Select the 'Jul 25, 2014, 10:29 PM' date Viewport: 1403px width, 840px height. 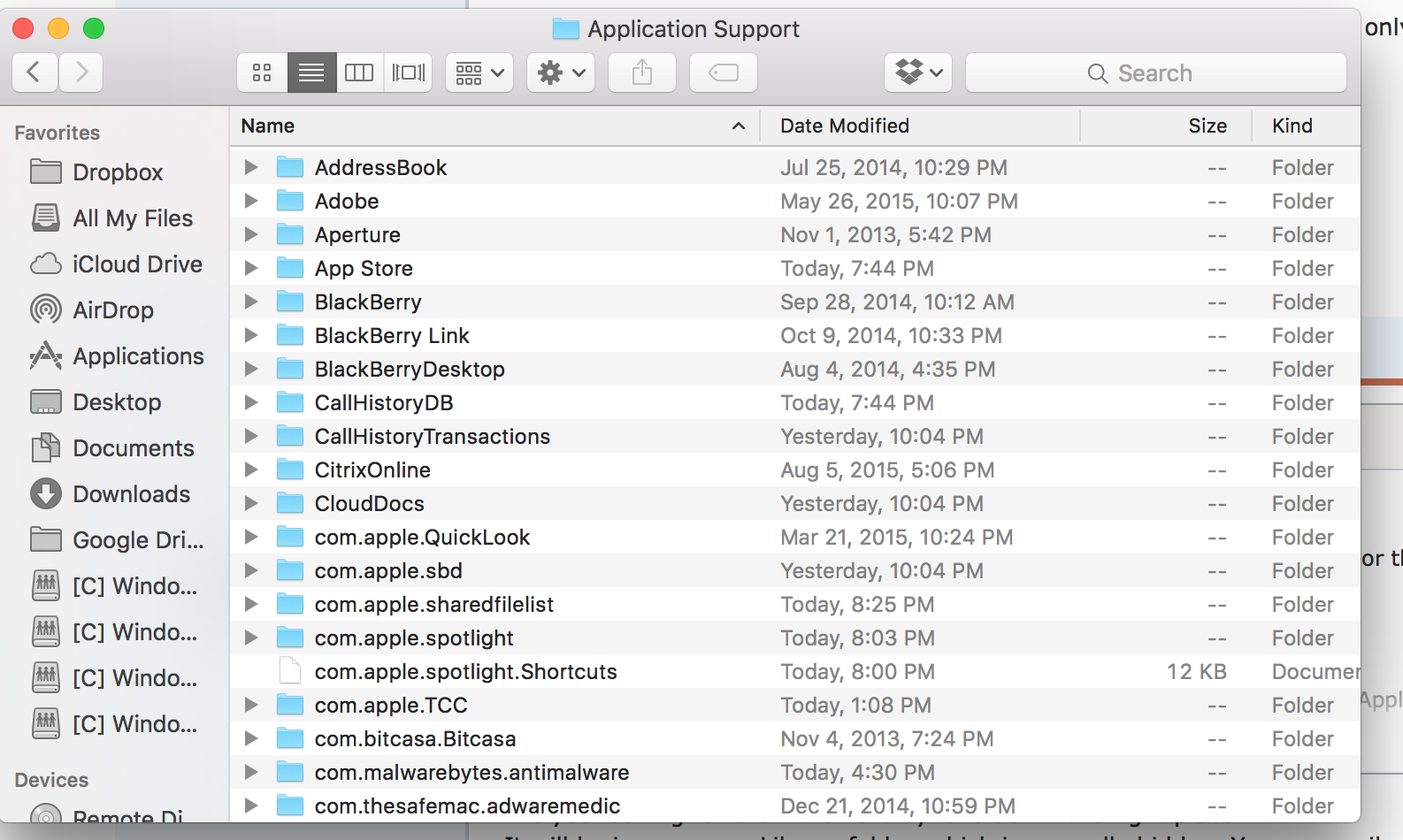point(893,167)
